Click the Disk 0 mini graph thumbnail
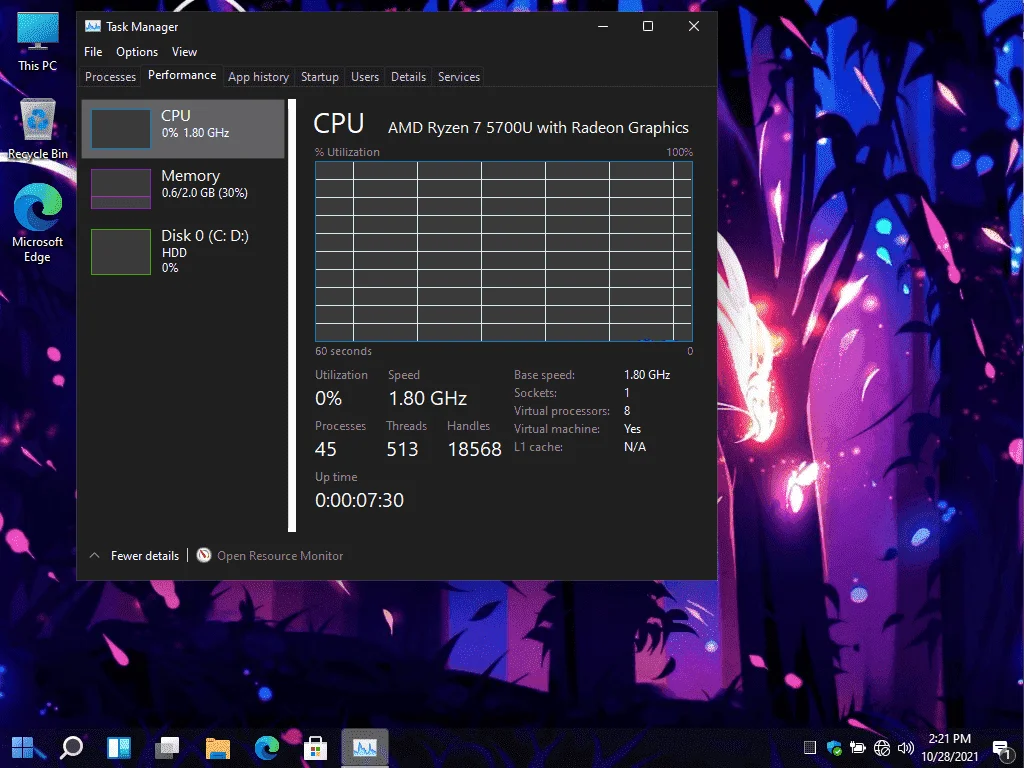Viewport: 1024px width, 768px height. click(121, 251)
